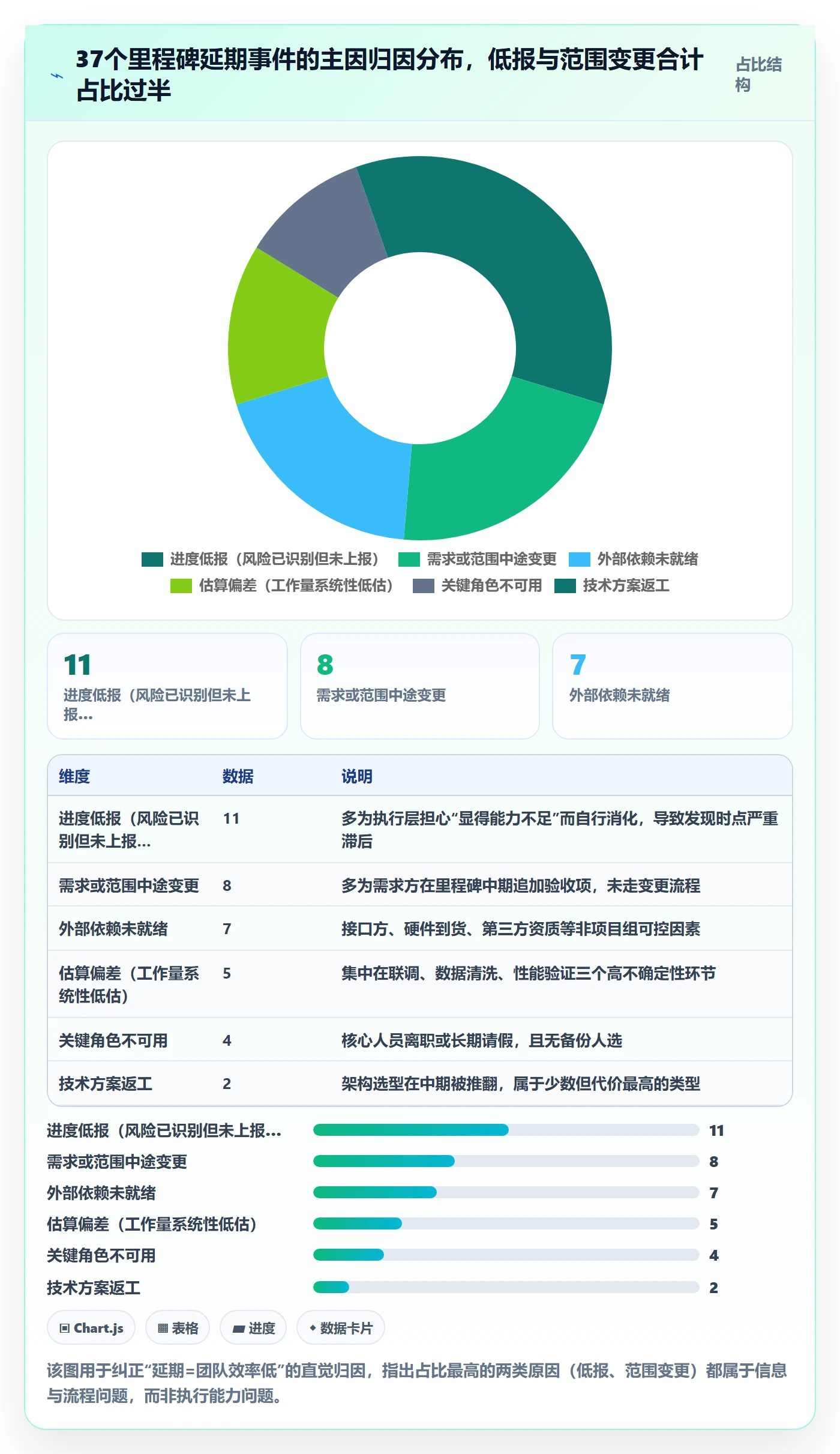Open the stat card showing 8

pyautogui.click(x=420, y=686)
